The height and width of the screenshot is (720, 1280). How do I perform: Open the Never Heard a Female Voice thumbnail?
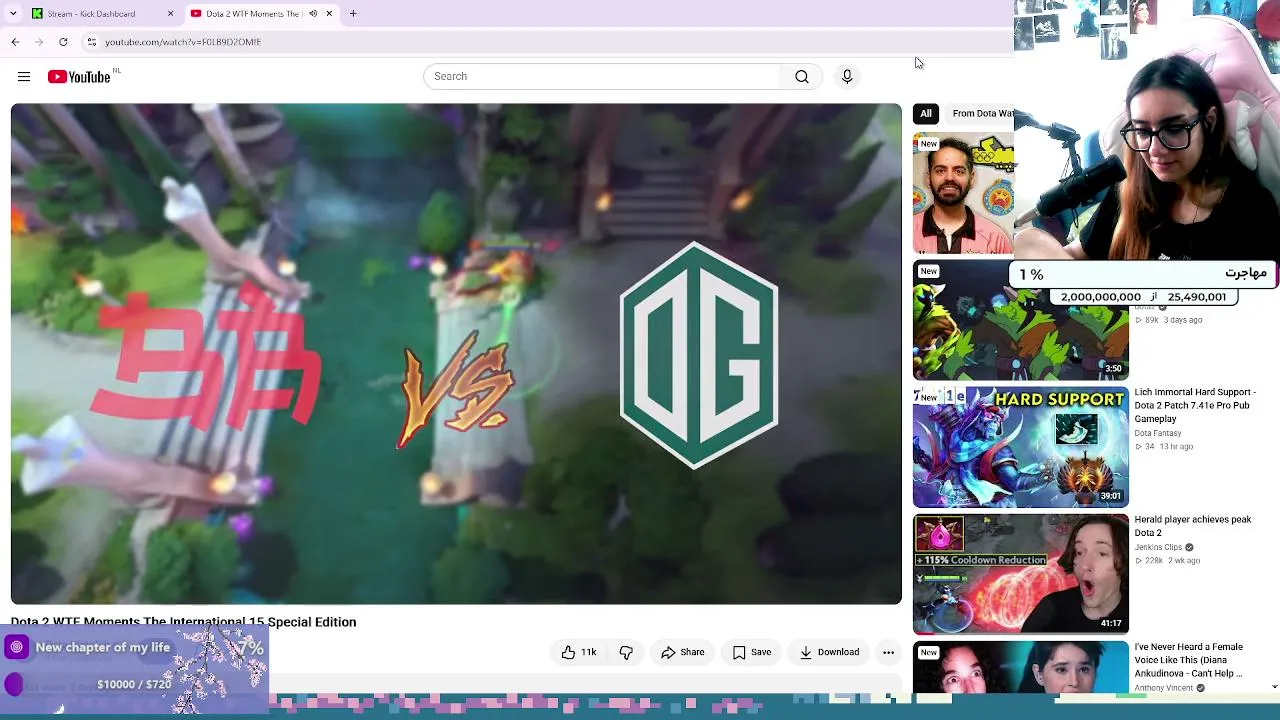point(1021,667)
